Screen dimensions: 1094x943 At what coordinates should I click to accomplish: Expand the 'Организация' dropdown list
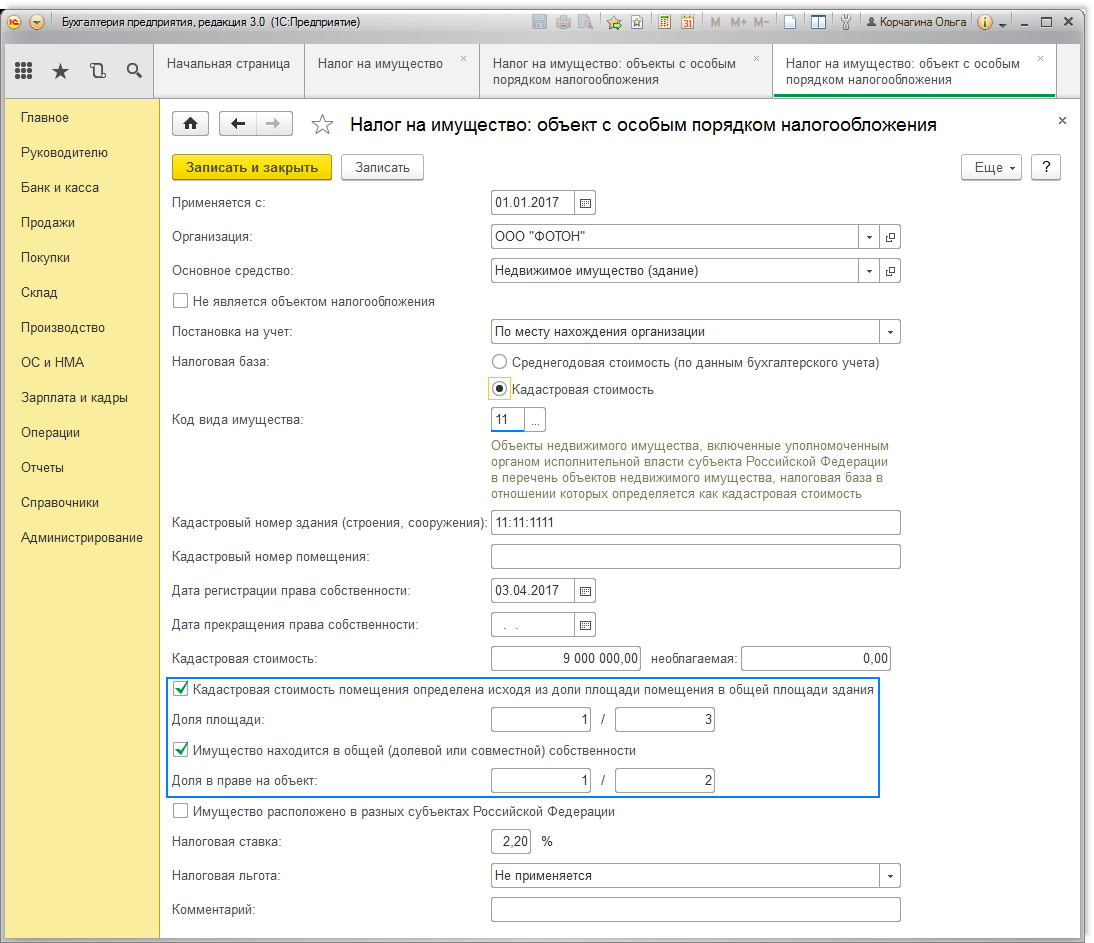tap(869, 238)
